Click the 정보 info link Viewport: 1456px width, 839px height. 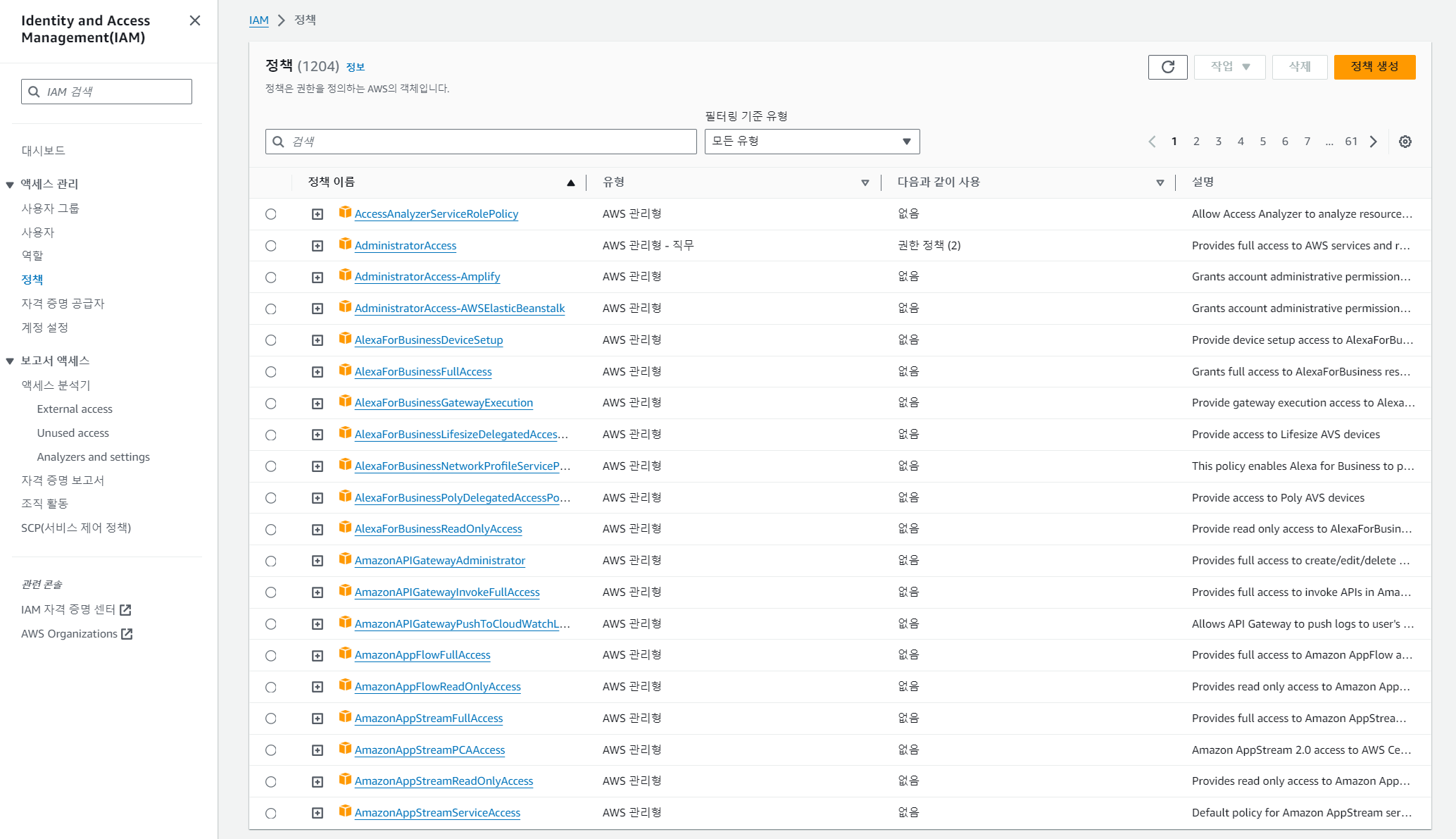356,67
